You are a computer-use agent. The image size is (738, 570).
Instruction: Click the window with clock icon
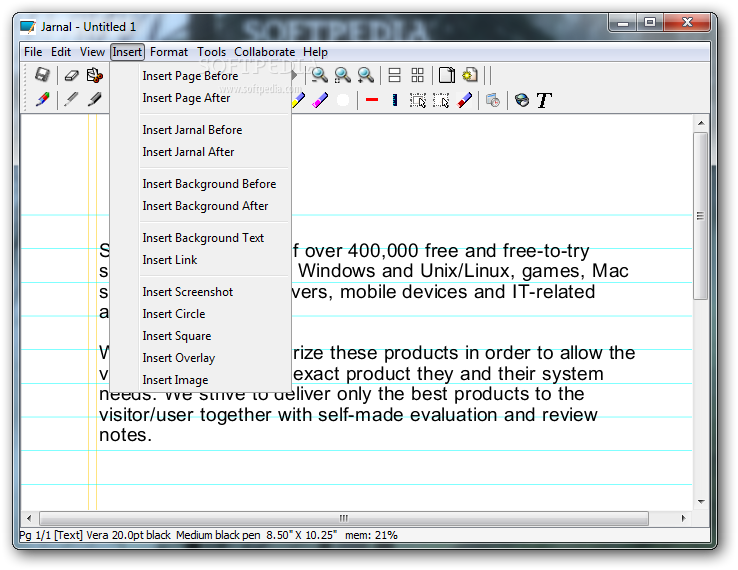pyautogui.click(x=493, y=100)
